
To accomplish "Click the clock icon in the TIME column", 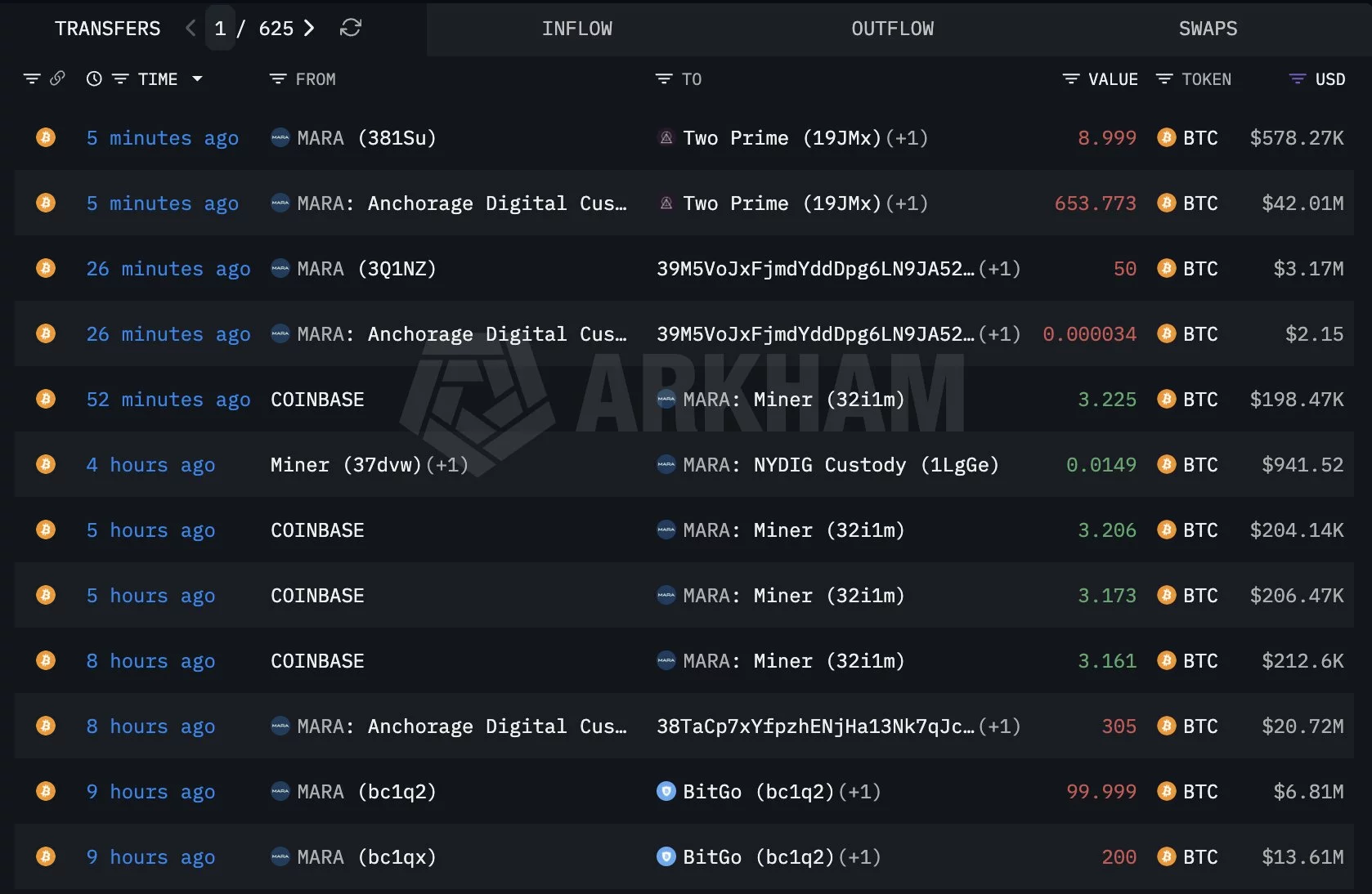I will pos(93,78).
